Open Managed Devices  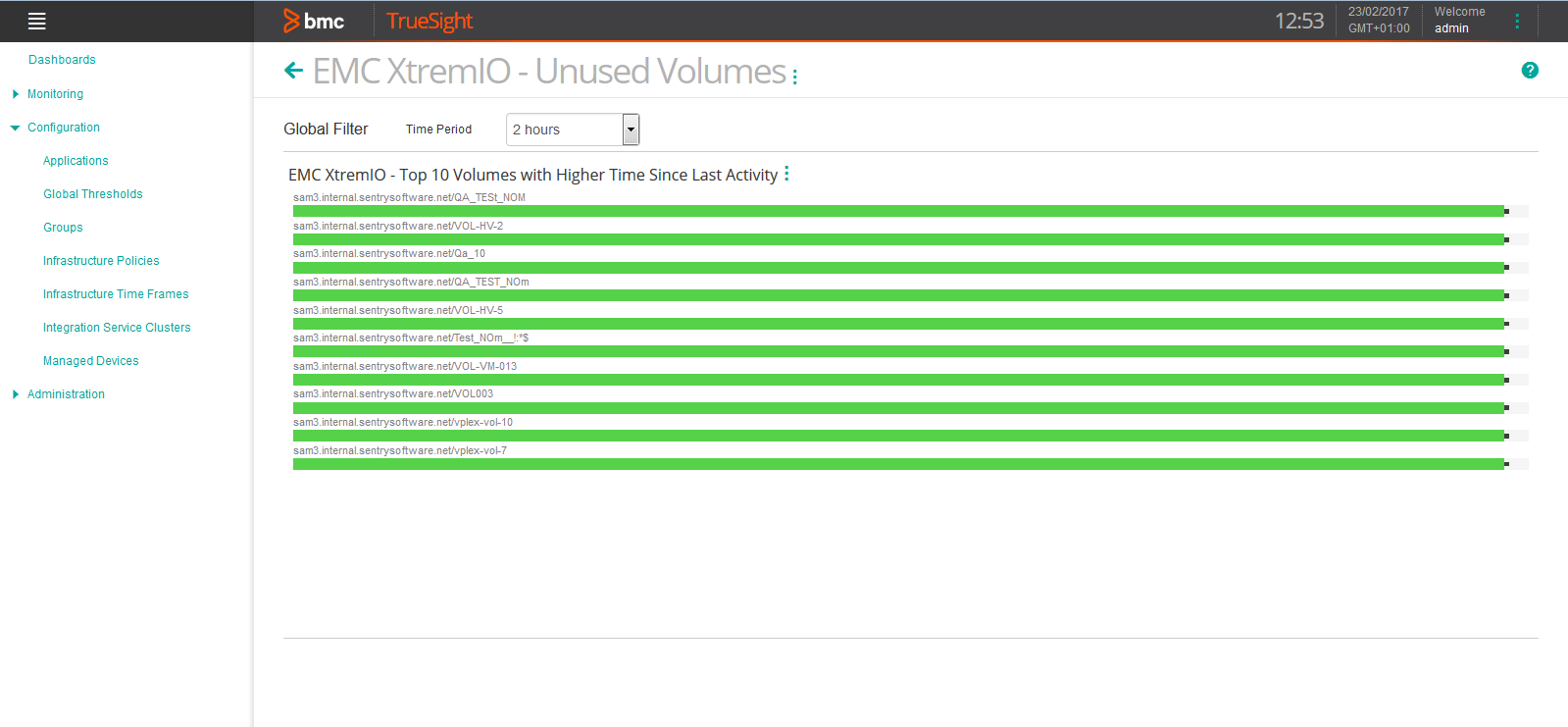pyautogui.click(x=91, y=361)
